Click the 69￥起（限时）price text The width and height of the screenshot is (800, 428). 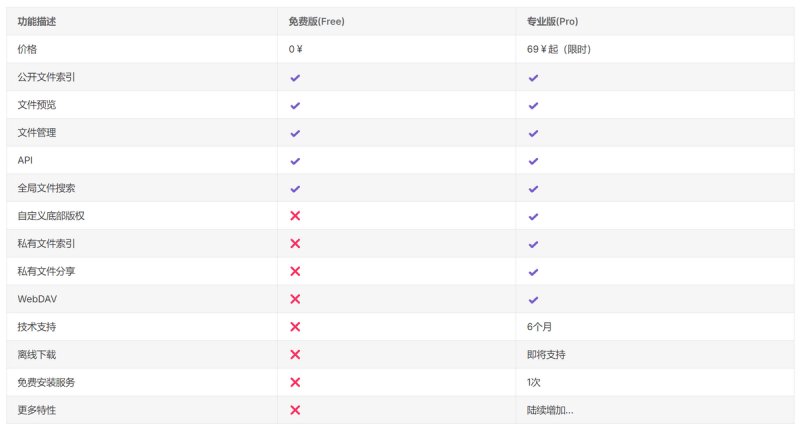559,49
